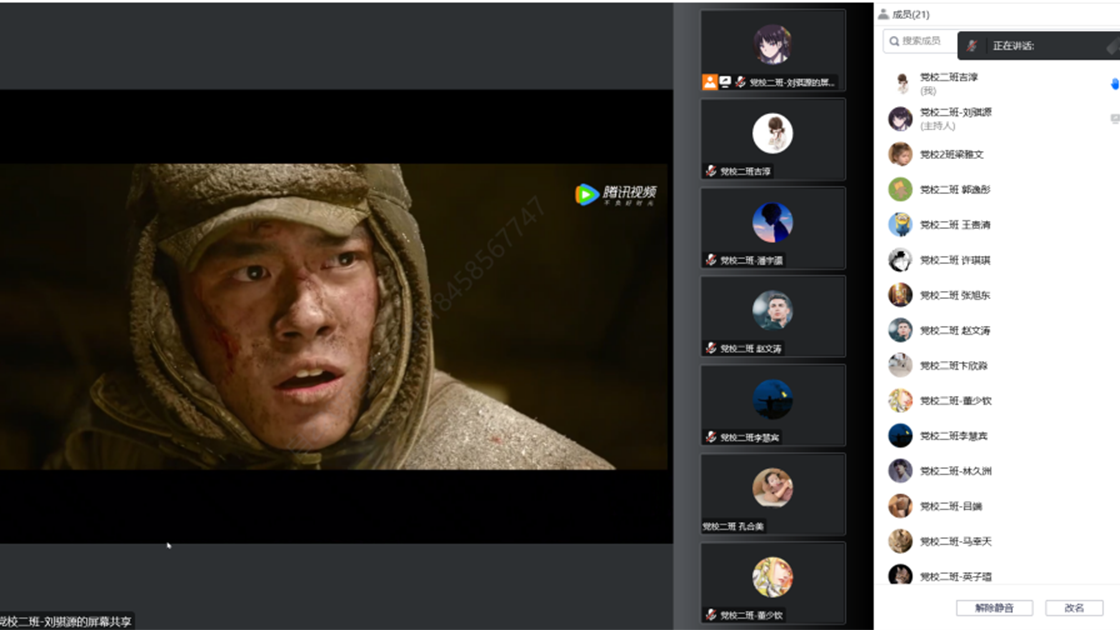Select the 赵文涛 video tile
1120x630 pixels.
pos(773,316)
